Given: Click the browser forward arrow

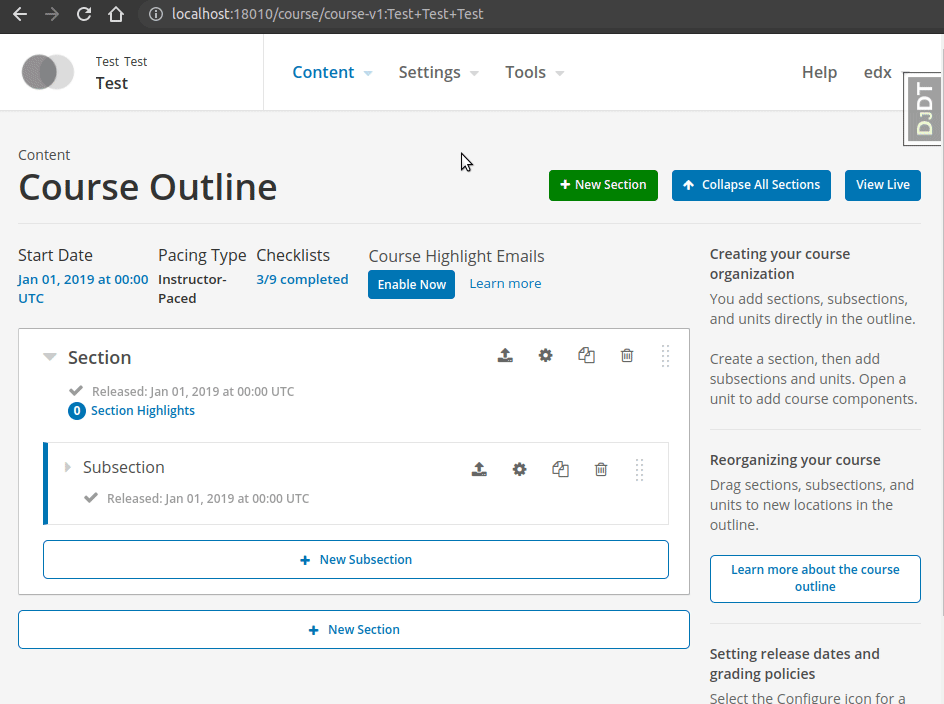Looking at the screenshot, I should tap(52, 14).
